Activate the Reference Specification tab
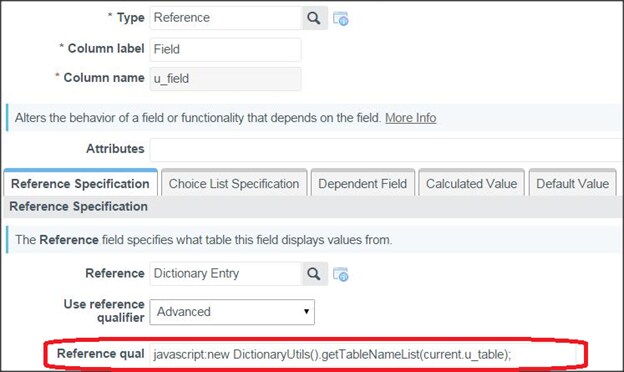 click(80, 183)
